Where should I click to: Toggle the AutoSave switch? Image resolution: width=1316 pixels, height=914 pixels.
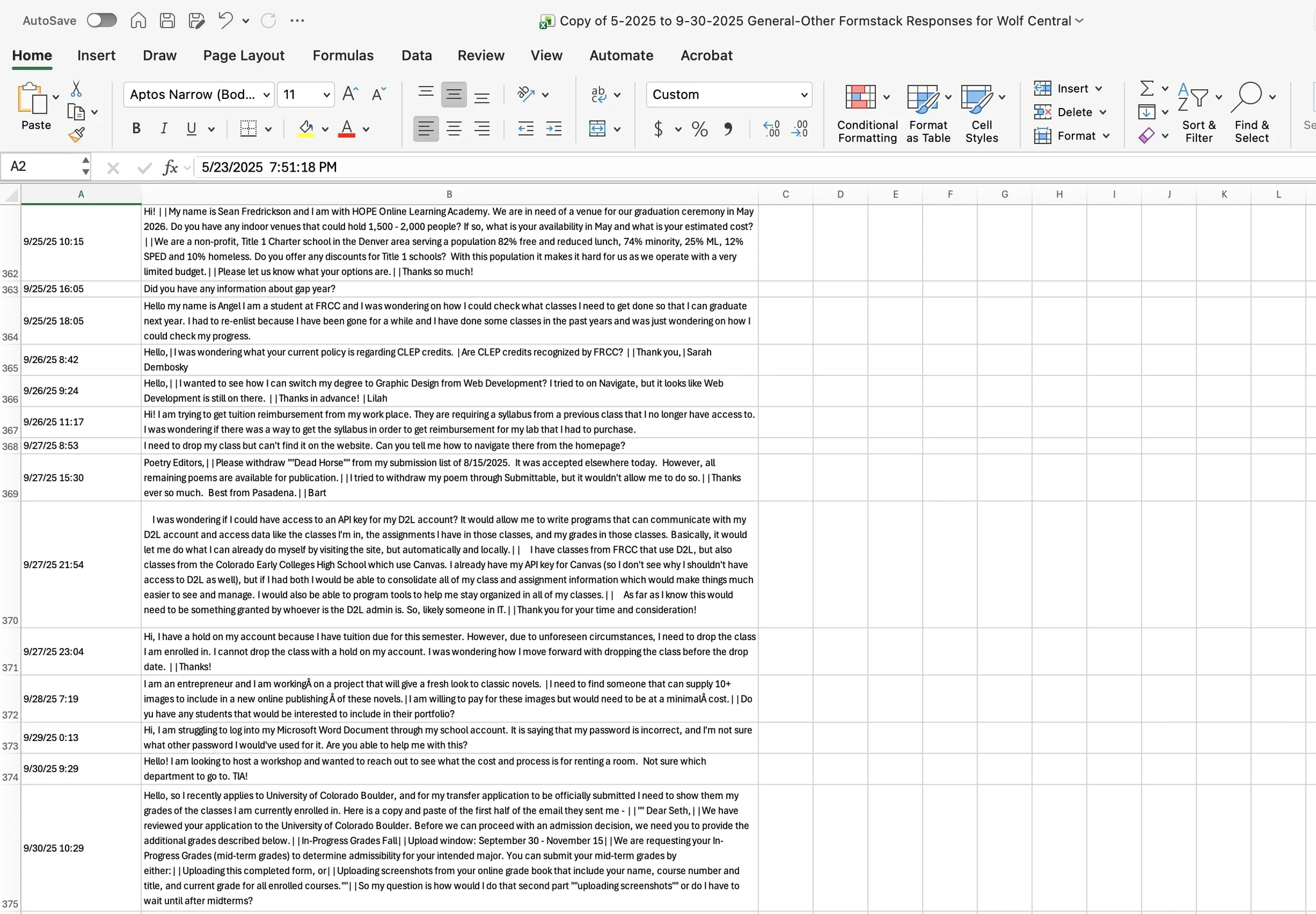102,21
